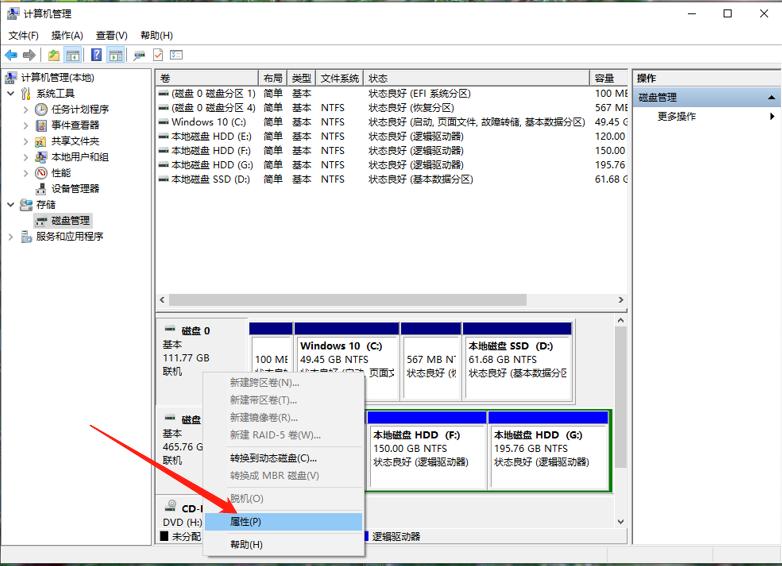Click the toolbar icon left of red check

click(x=139, y=55)
